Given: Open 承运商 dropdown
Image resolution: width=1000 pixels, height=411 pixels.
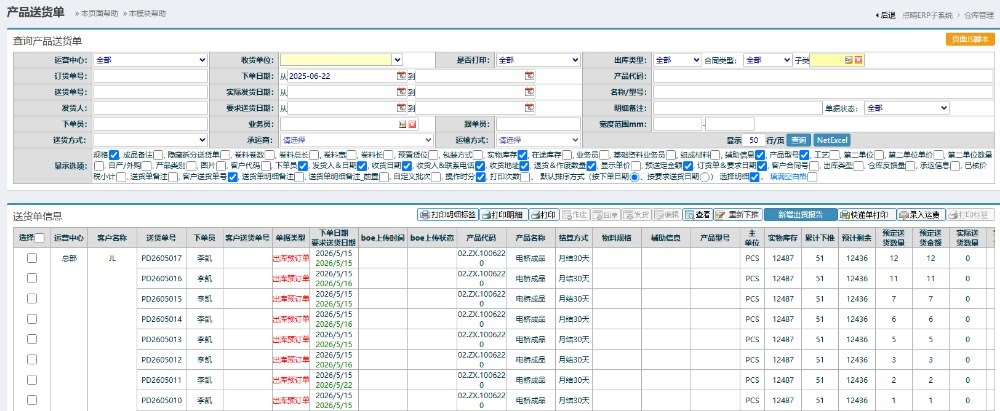Looking at the screenshot, I should [357, 140].
